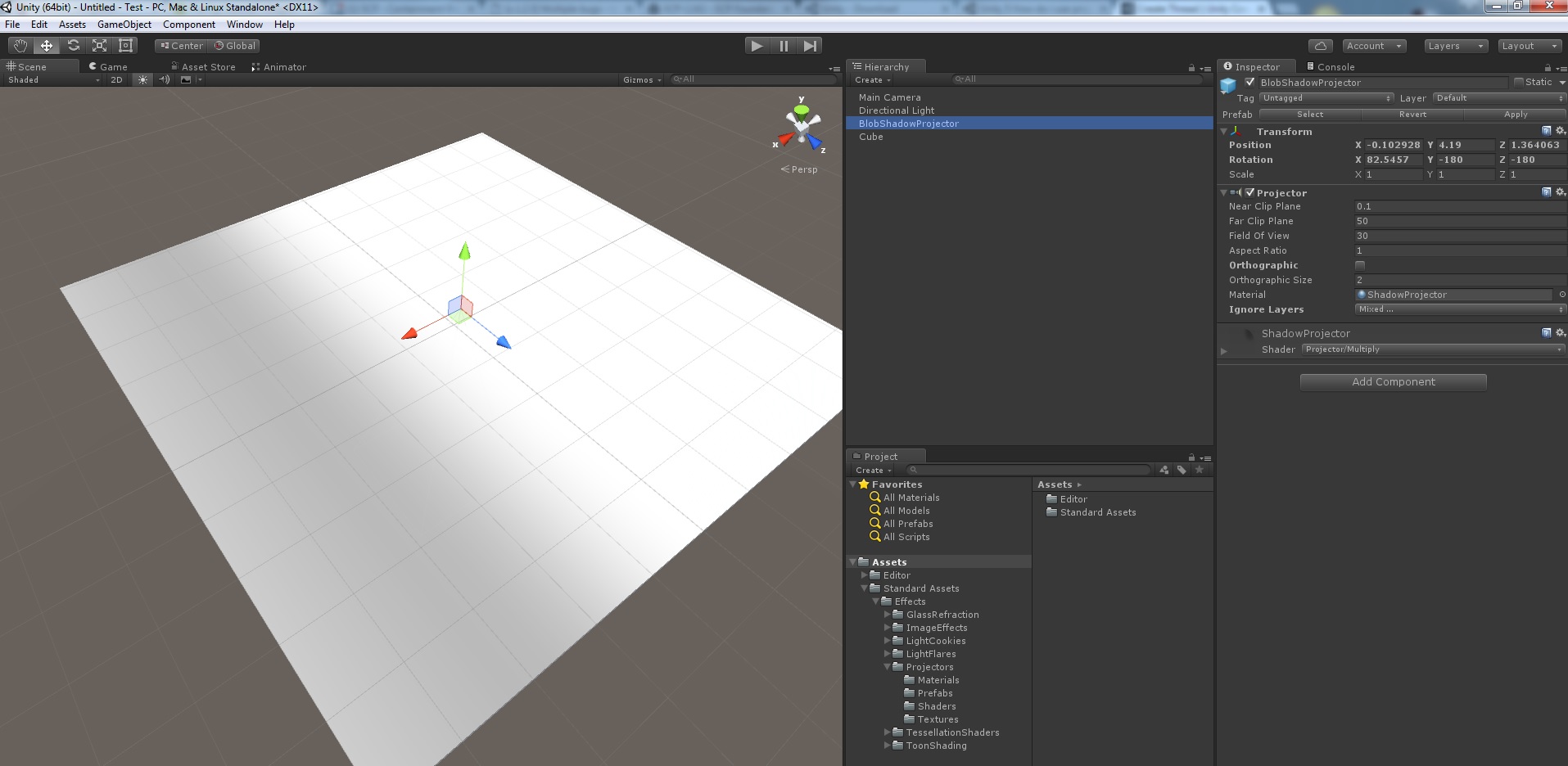Select the Hand tool
This screenshot has width=1568, height=766.
(20, 46)
